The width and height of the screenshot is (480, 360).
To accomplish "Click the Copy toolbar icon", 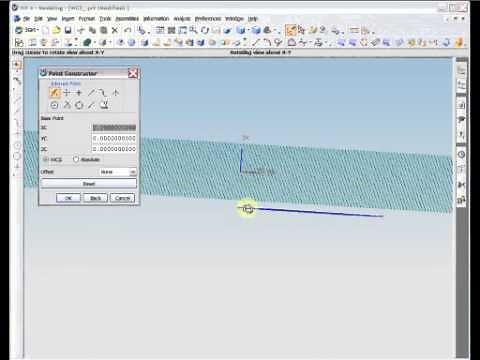I will click(92, 30).
